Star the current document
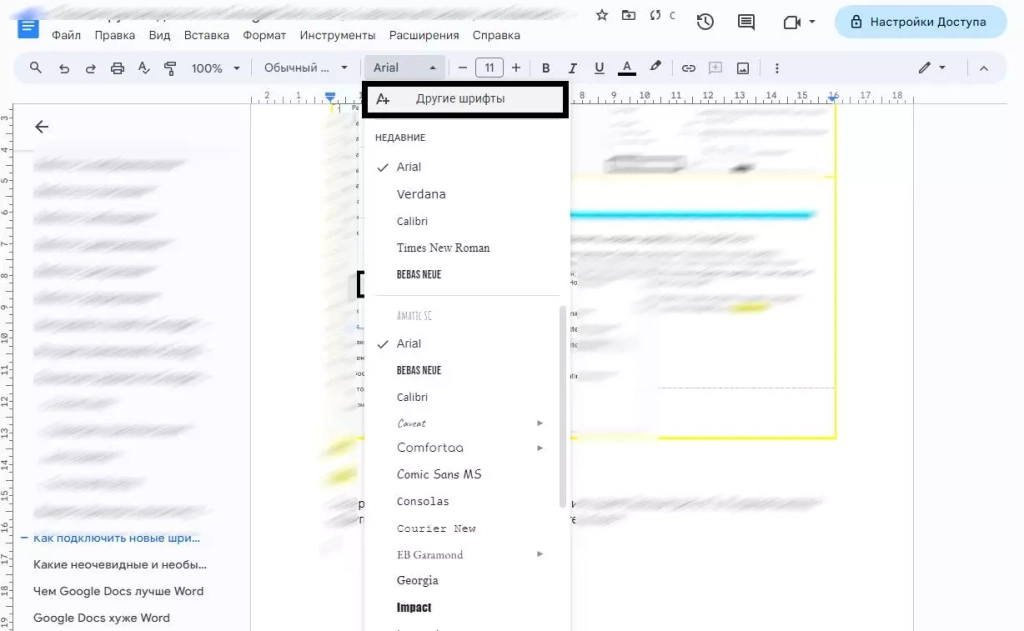1024x631 pixels. pos(601,16)
